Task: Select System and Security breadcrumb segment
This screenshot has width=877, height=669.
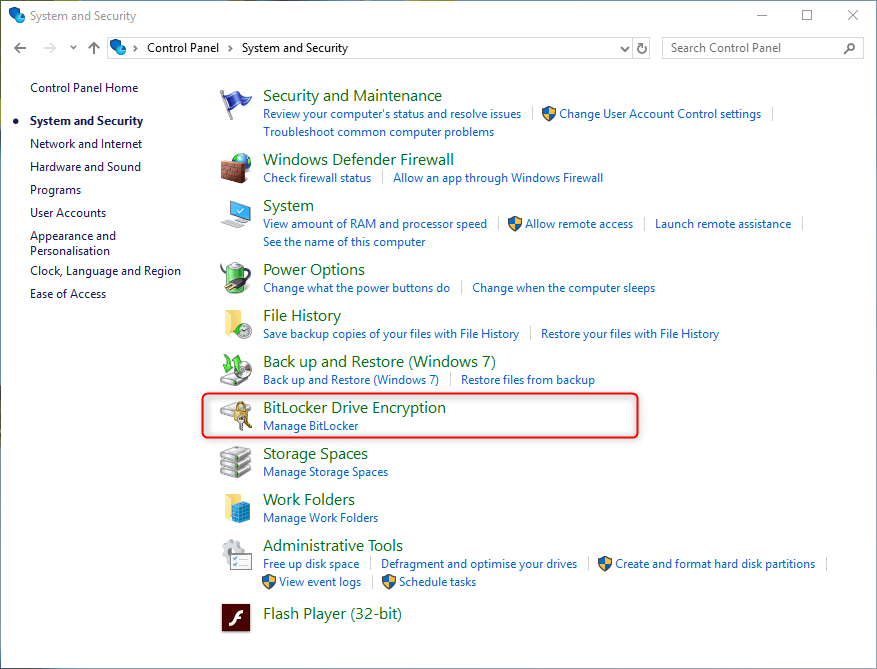Action: click(295, 48)
